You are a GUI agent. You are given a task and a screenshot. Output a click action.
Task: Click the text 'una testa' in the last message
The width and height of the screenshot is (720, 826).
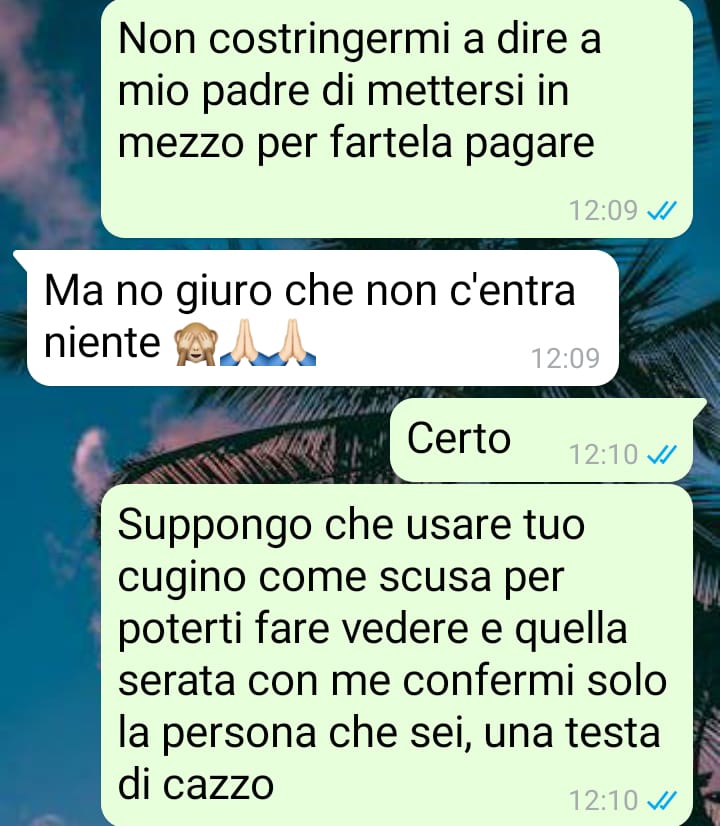pos(572,733)
